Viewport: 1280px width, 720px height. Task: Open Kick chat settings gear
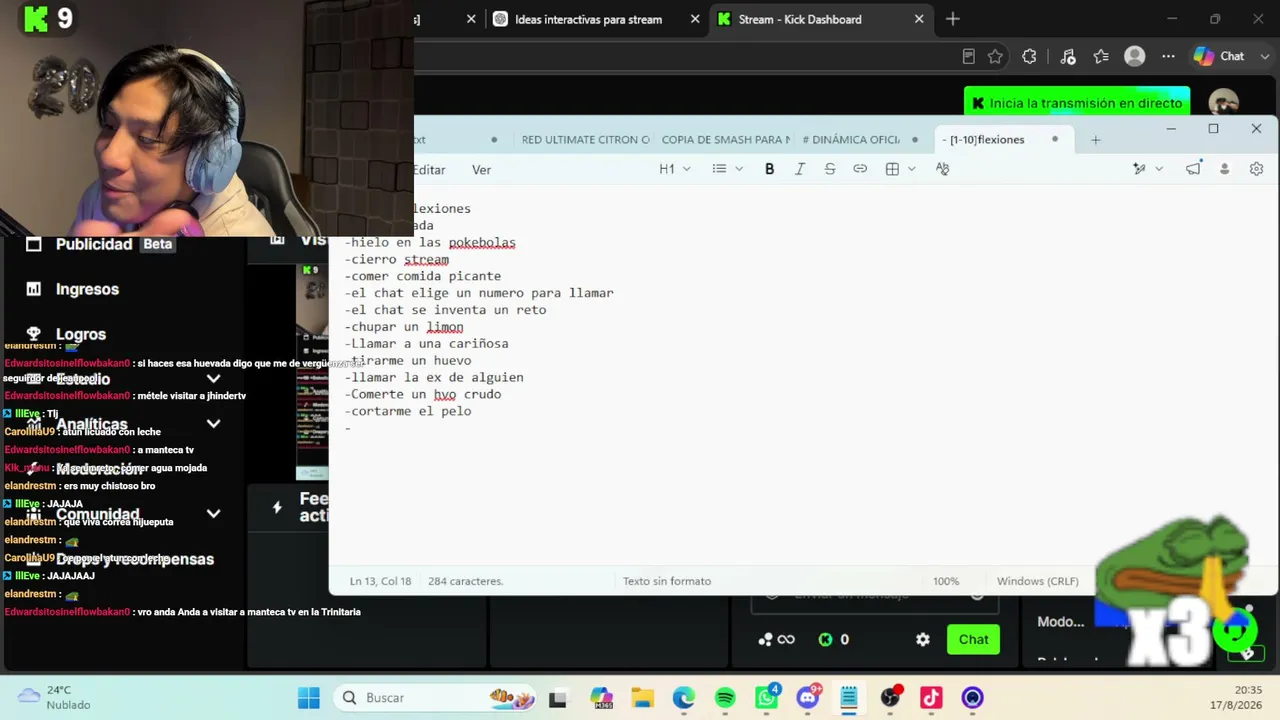922,639
